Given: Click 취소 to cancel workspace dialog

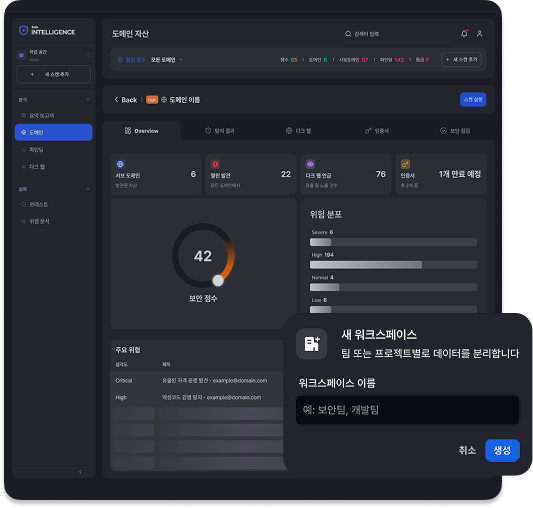Looking at the screenshot, I should pos(467,450).
